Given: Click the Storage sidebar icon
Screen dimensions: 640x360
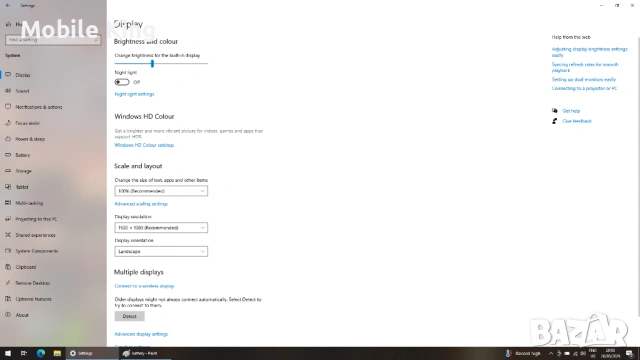Looking at the screenshot, I should click(x=8, y=171).
